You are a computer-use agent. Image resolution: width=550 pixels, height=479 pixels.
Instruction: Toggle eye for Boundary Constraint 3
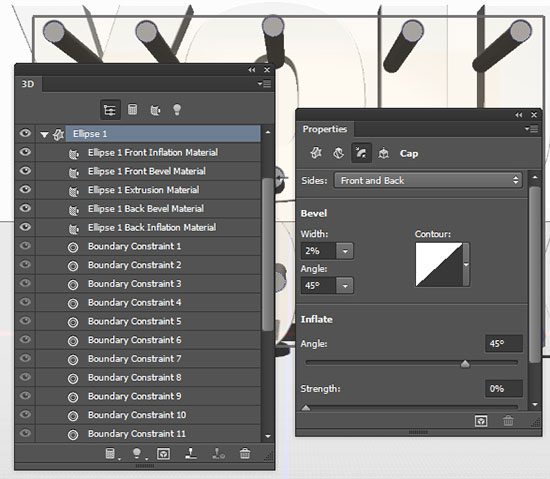pos(25,283)
